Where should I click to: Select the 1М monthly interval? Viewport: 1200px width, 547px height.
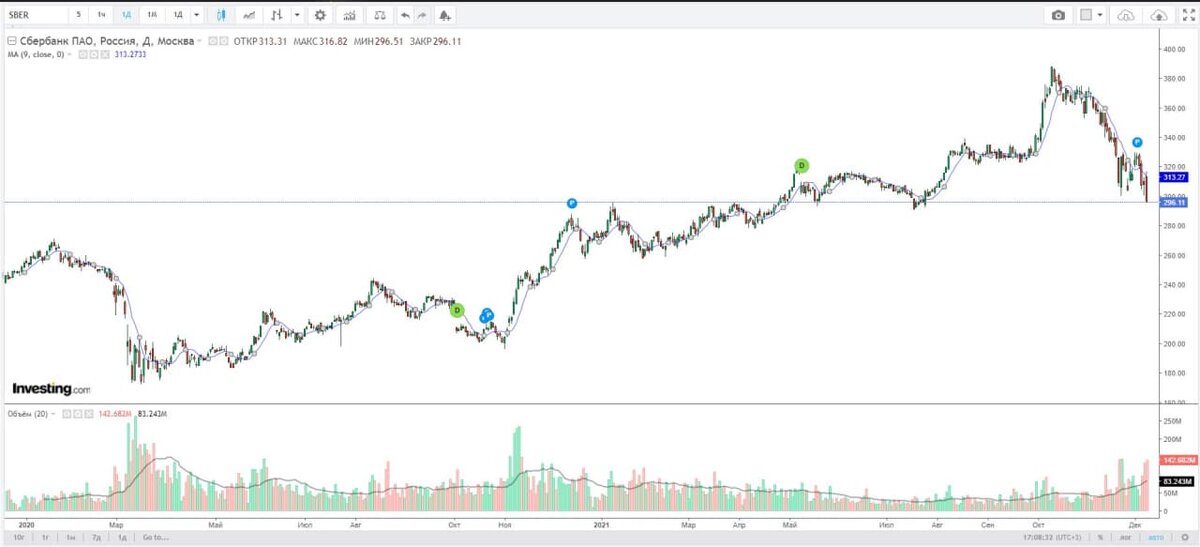(152, 15)
